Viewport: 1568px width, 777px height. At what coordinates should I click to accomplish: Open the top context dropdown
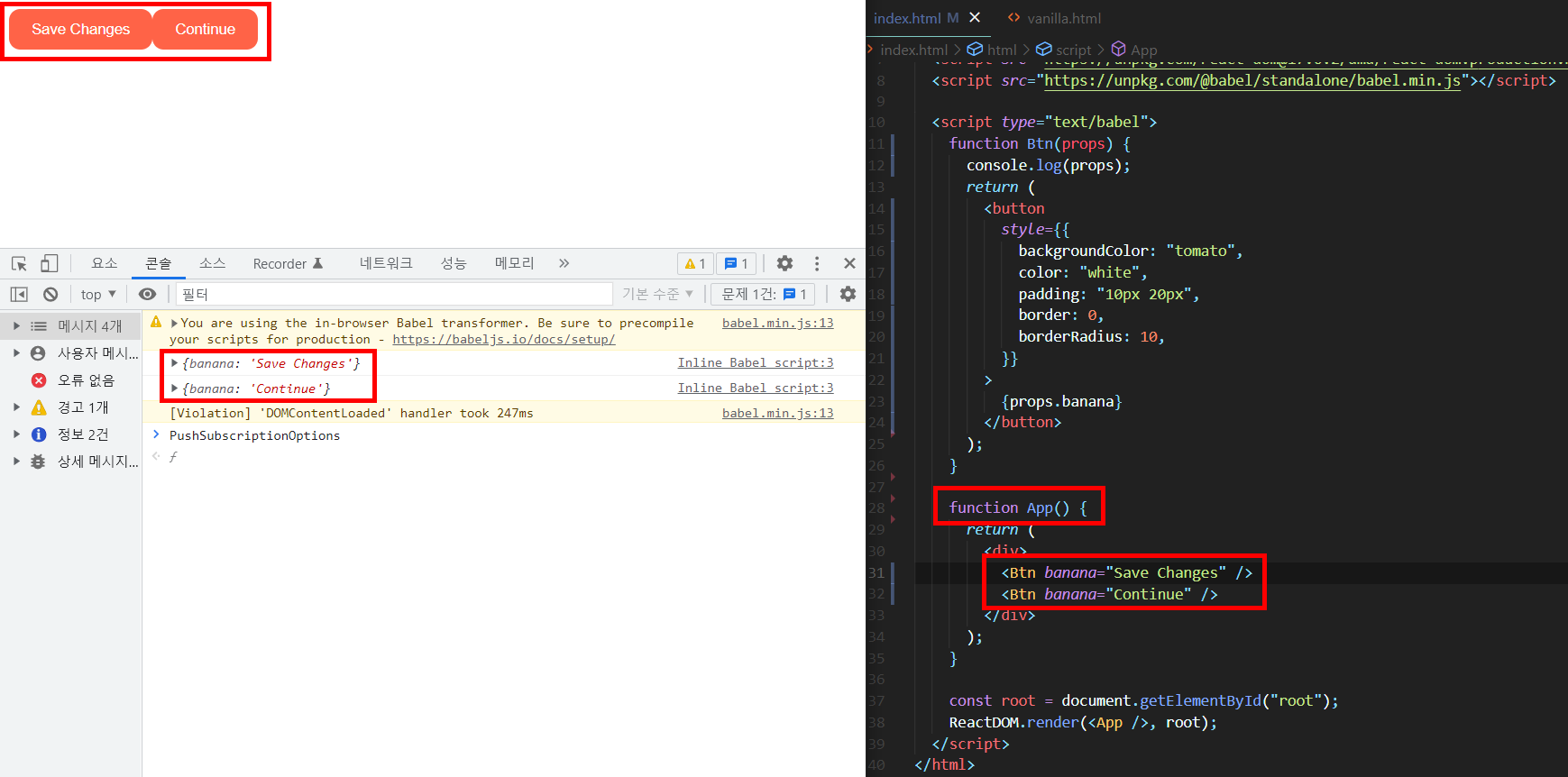tap(98, 294)
